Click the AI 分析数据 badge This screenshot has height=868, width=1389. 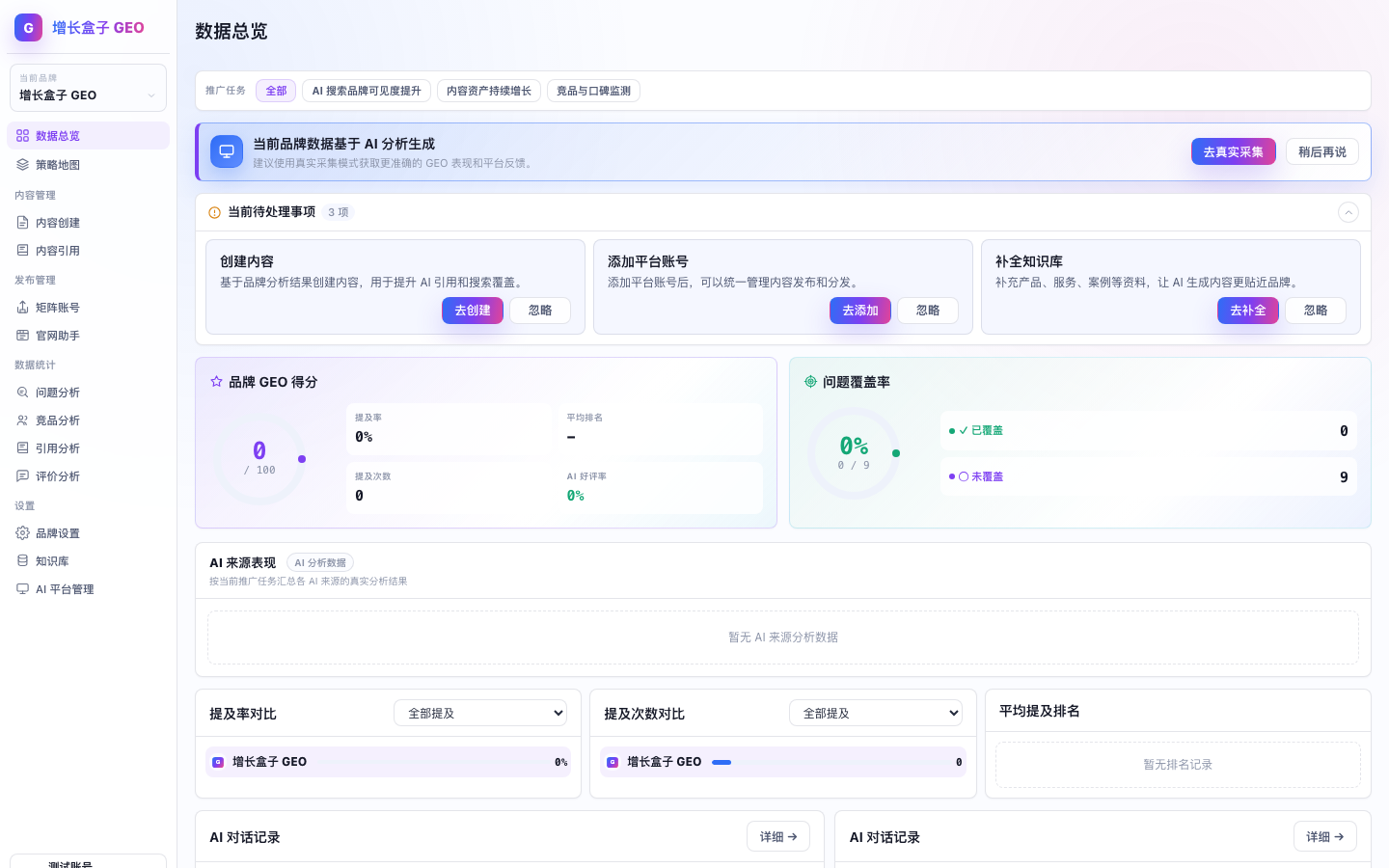[x=320, y=562]
